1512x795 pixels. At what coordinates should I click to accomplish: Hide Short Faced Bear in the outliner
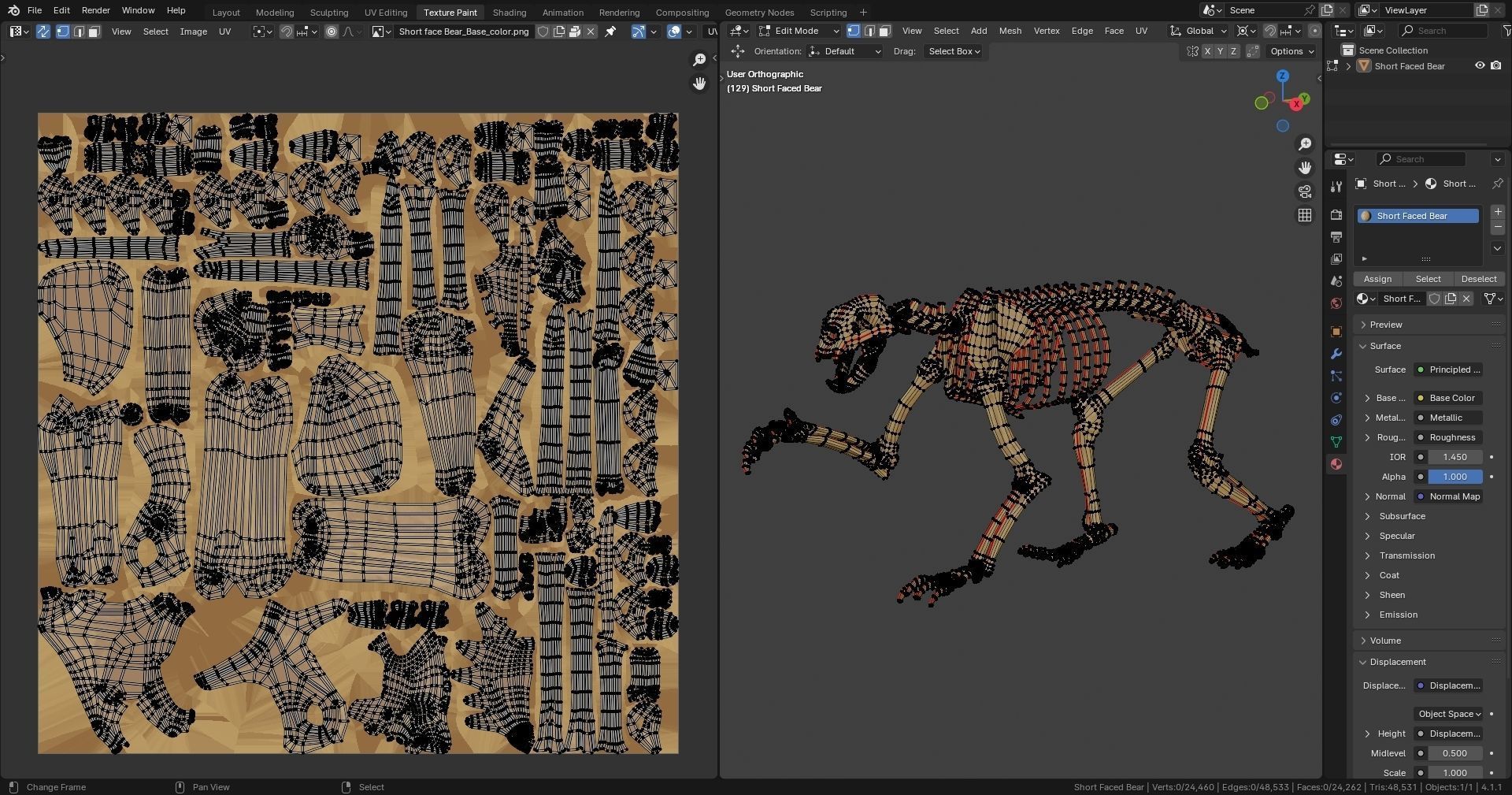pyautogui.click(x=1480, y=66)
